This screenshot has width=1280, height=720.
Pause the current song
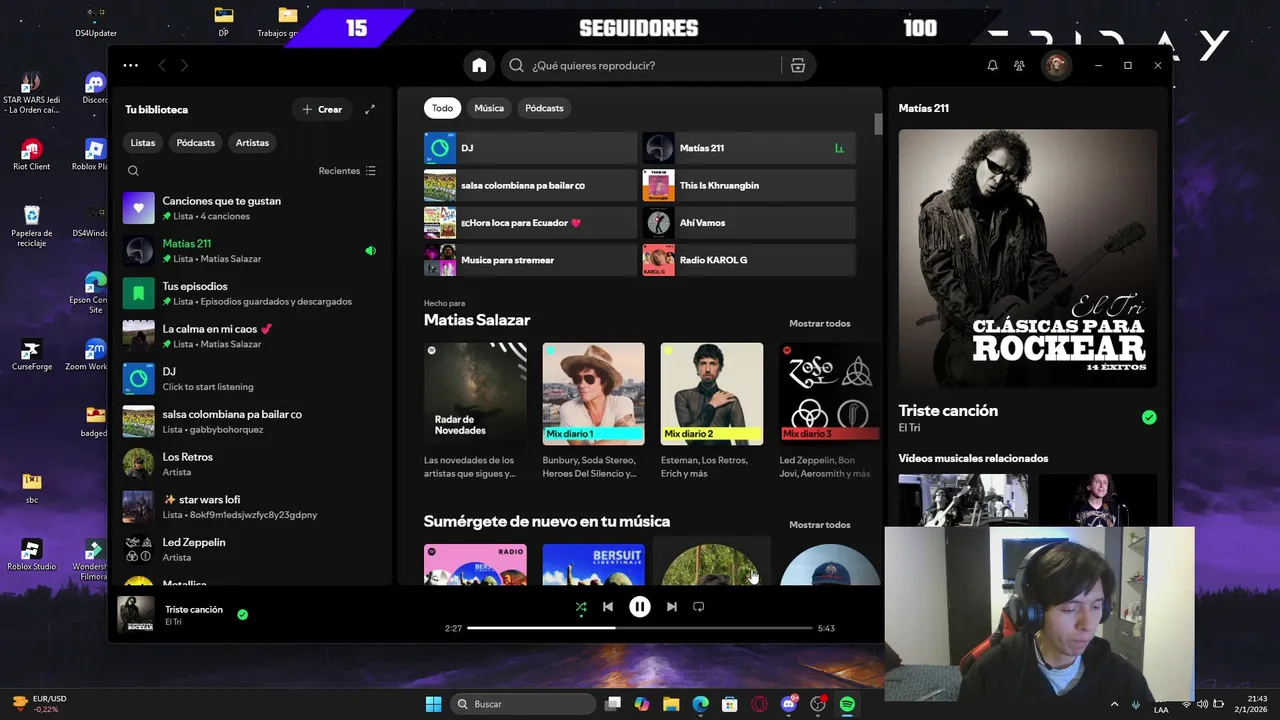(640, 606)
